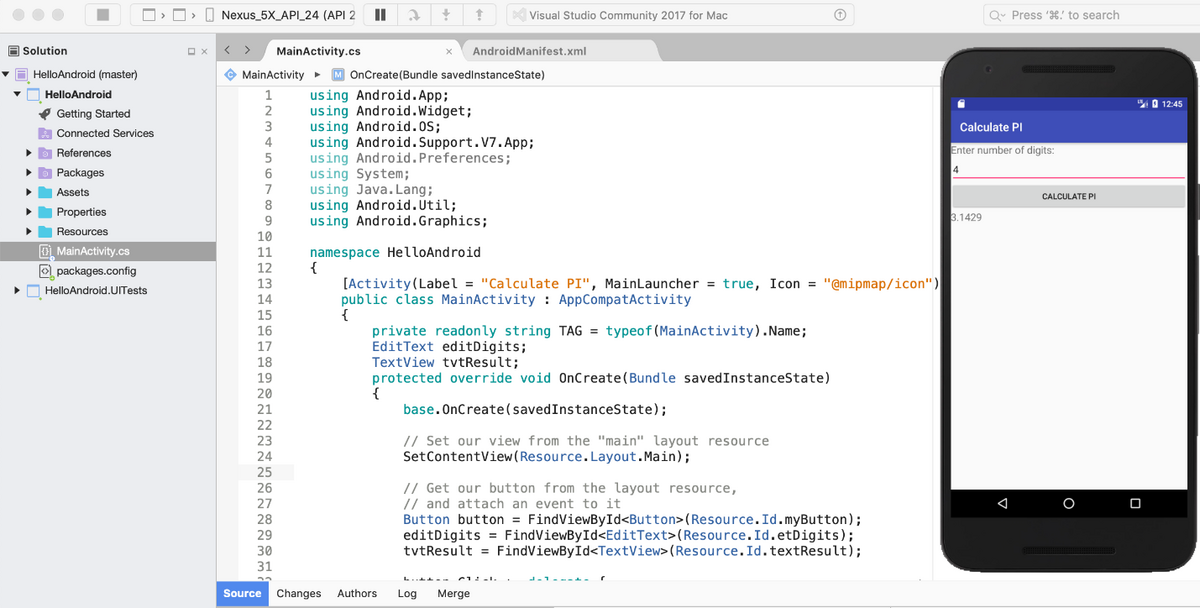This screenshot has width=1200, height=608.
Task: Click the base.OnCreate(savedInstanceState) code line
Action: click(535, 409)
